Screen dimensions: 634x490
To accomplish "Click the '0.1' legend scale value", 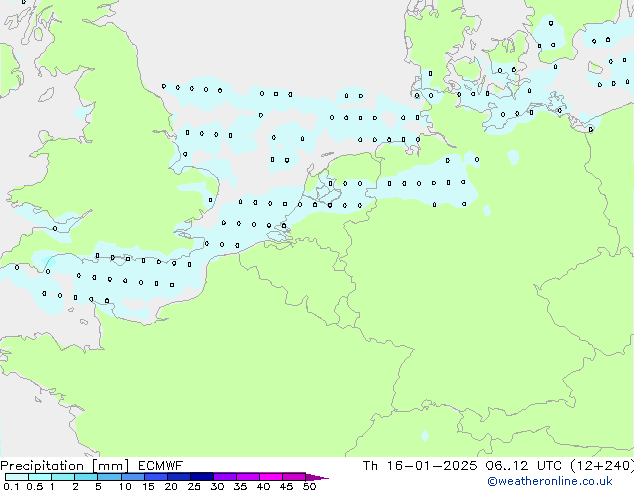I will tap(11, 486).
